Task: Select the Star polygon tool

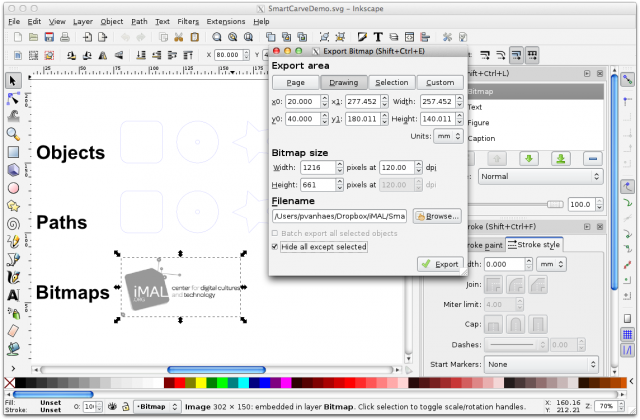Action: pos(13,206)
